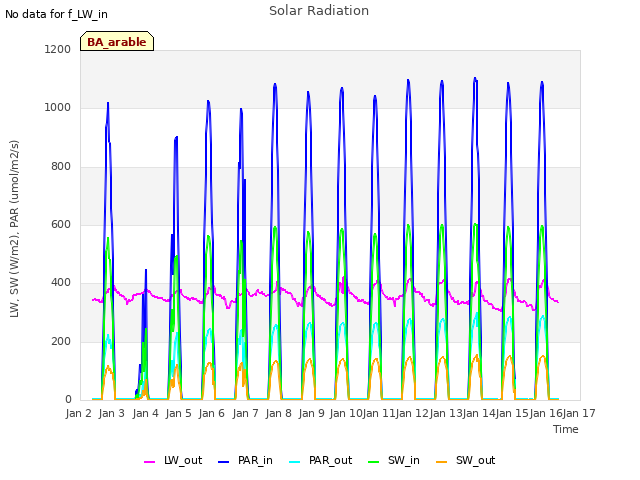
Task: Click the Jan 12 x-axis tick label
Action: click(x=412, y=413)
